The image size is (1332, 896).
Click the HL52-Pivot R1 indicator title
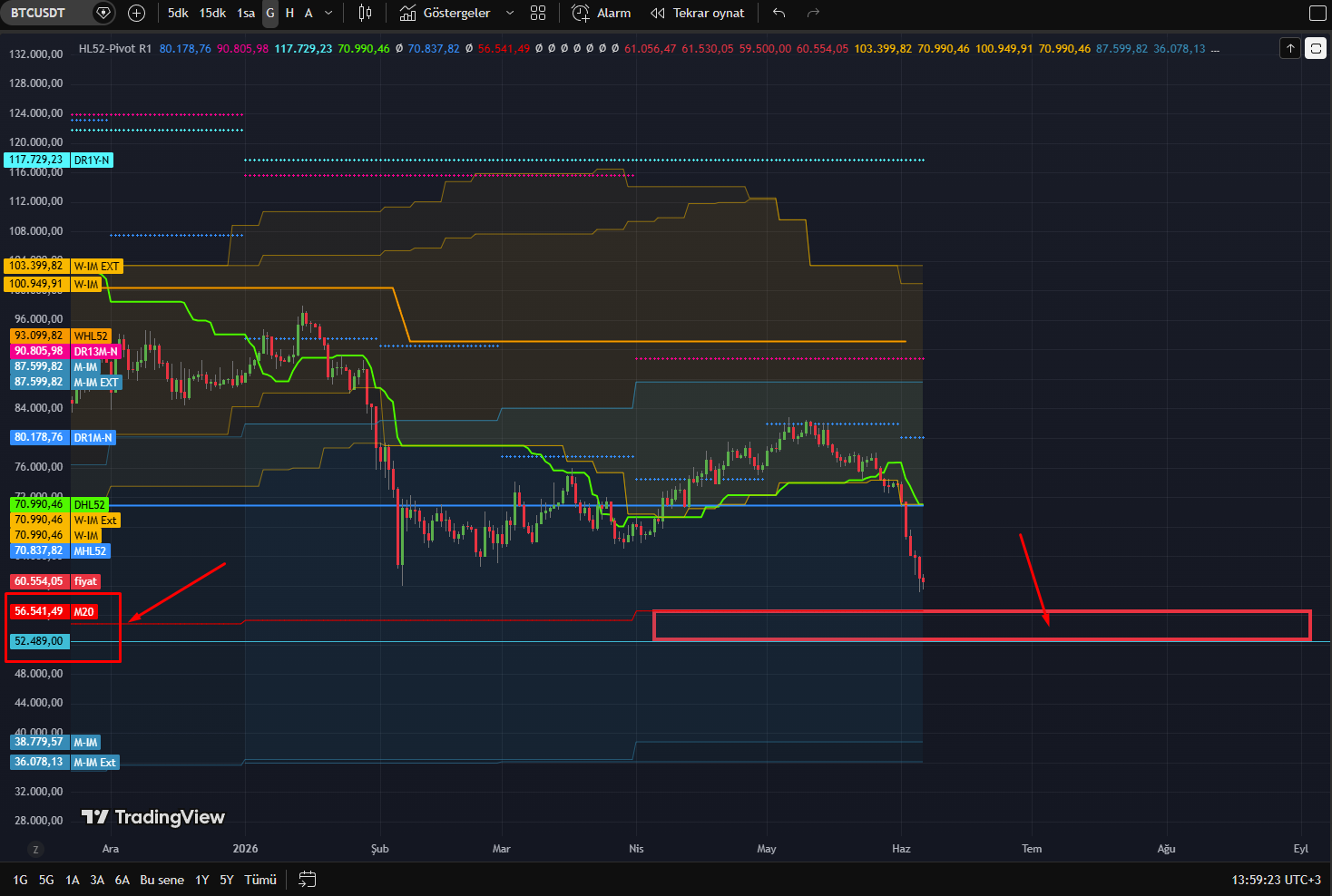(115, 49)
